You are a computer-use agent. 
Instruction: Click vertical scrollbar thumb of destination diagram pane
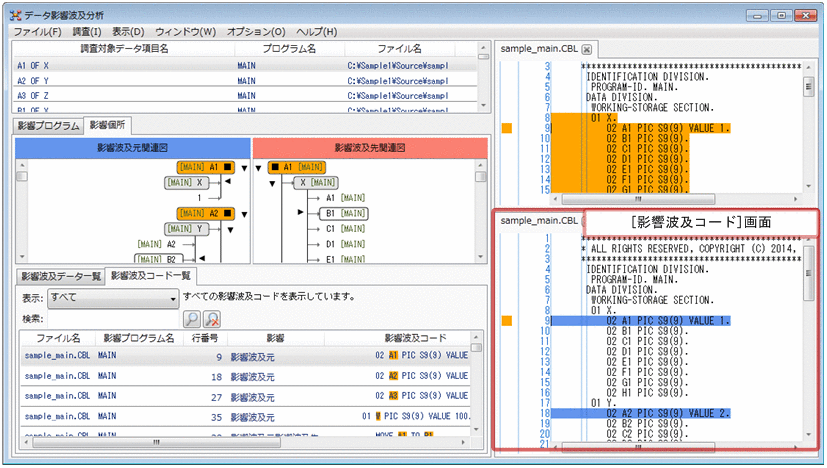481,176
